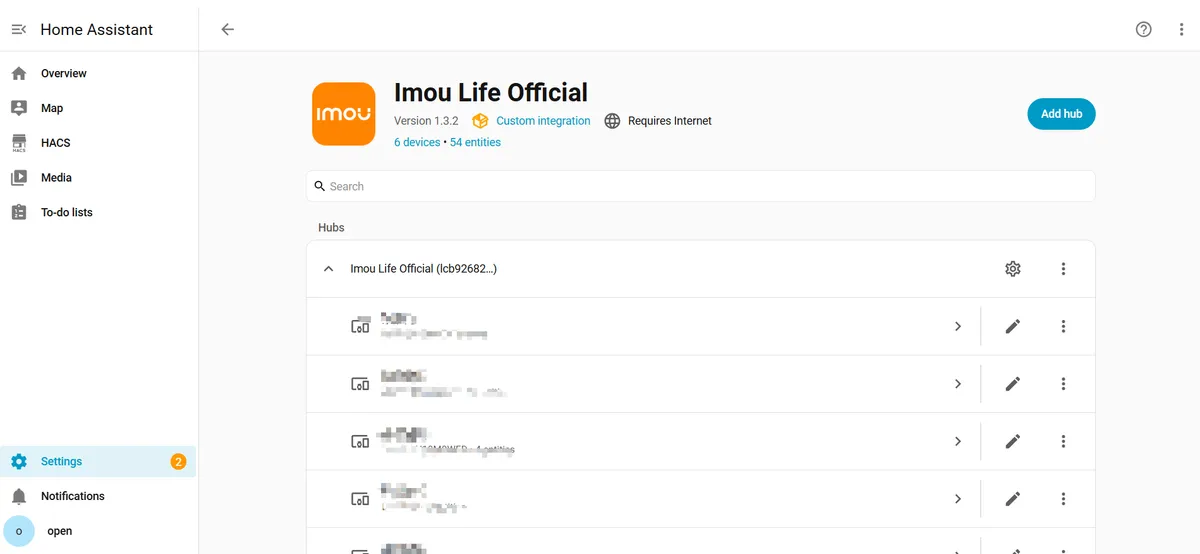Screen dimensions: 1200x554
Task: Click the Add hub button
Action: (x=1061, y=114)
